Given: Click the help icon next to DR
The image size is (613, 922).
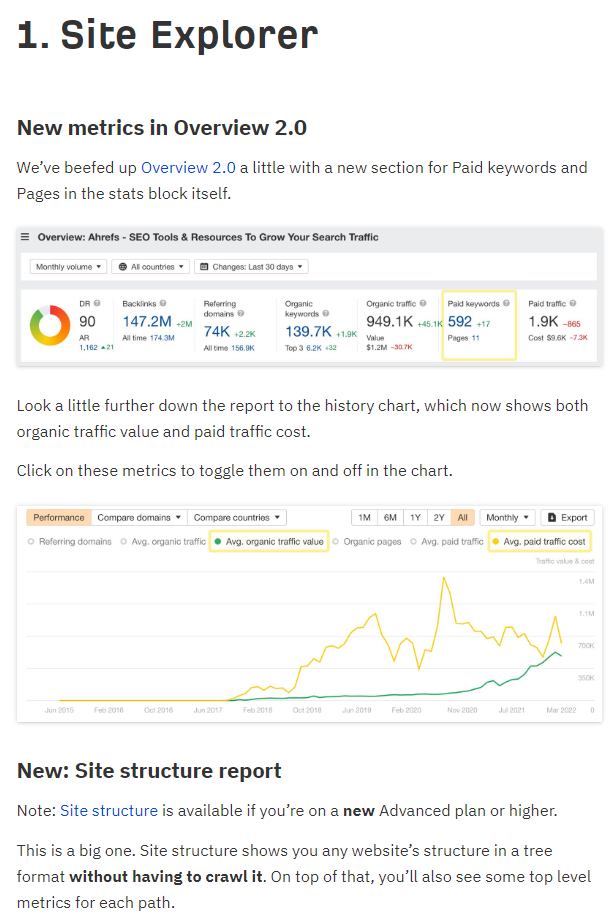Looking at the screenshot, I should coord(97,303).
